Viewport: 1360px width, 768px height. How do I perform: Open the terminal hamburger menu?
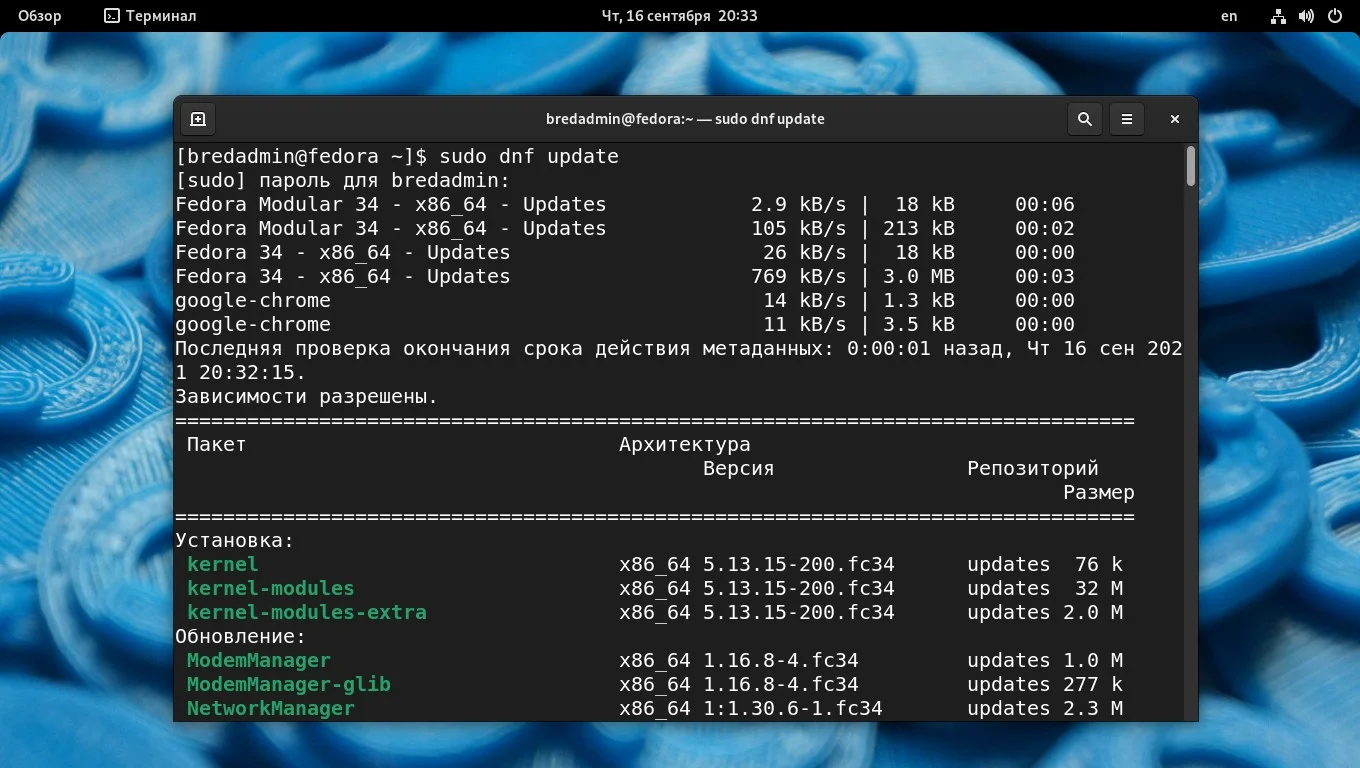(x=1127, y=119)
